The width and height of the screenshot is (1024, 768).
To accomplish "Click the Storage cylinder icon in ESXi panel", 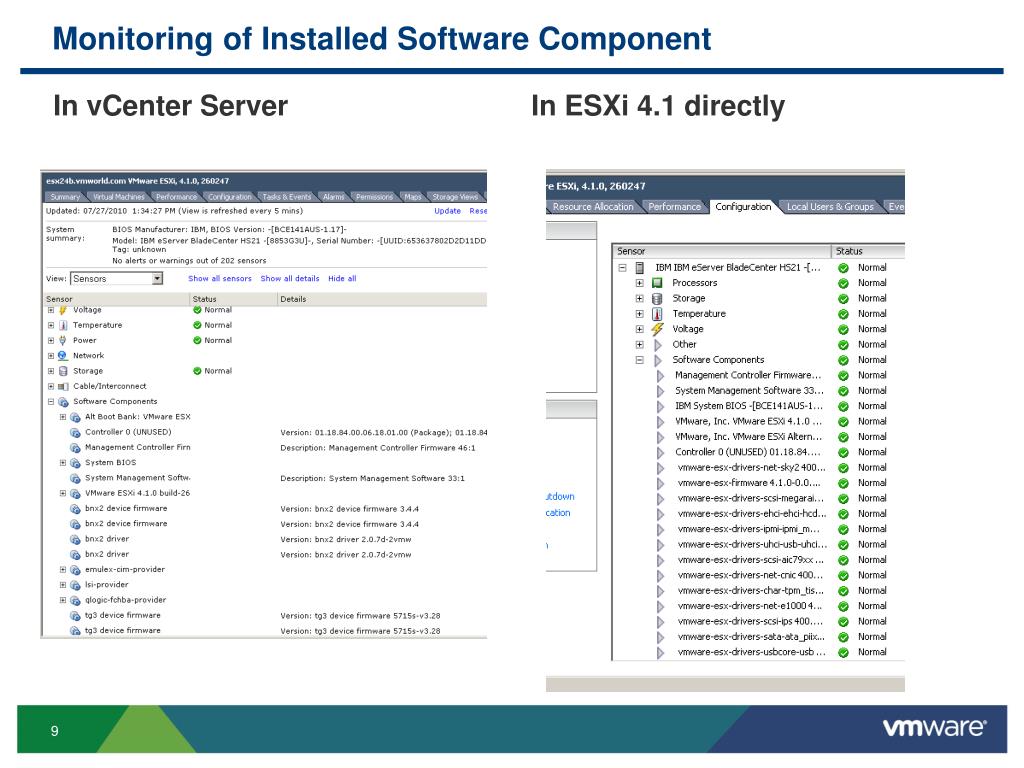I will (658, 298).
